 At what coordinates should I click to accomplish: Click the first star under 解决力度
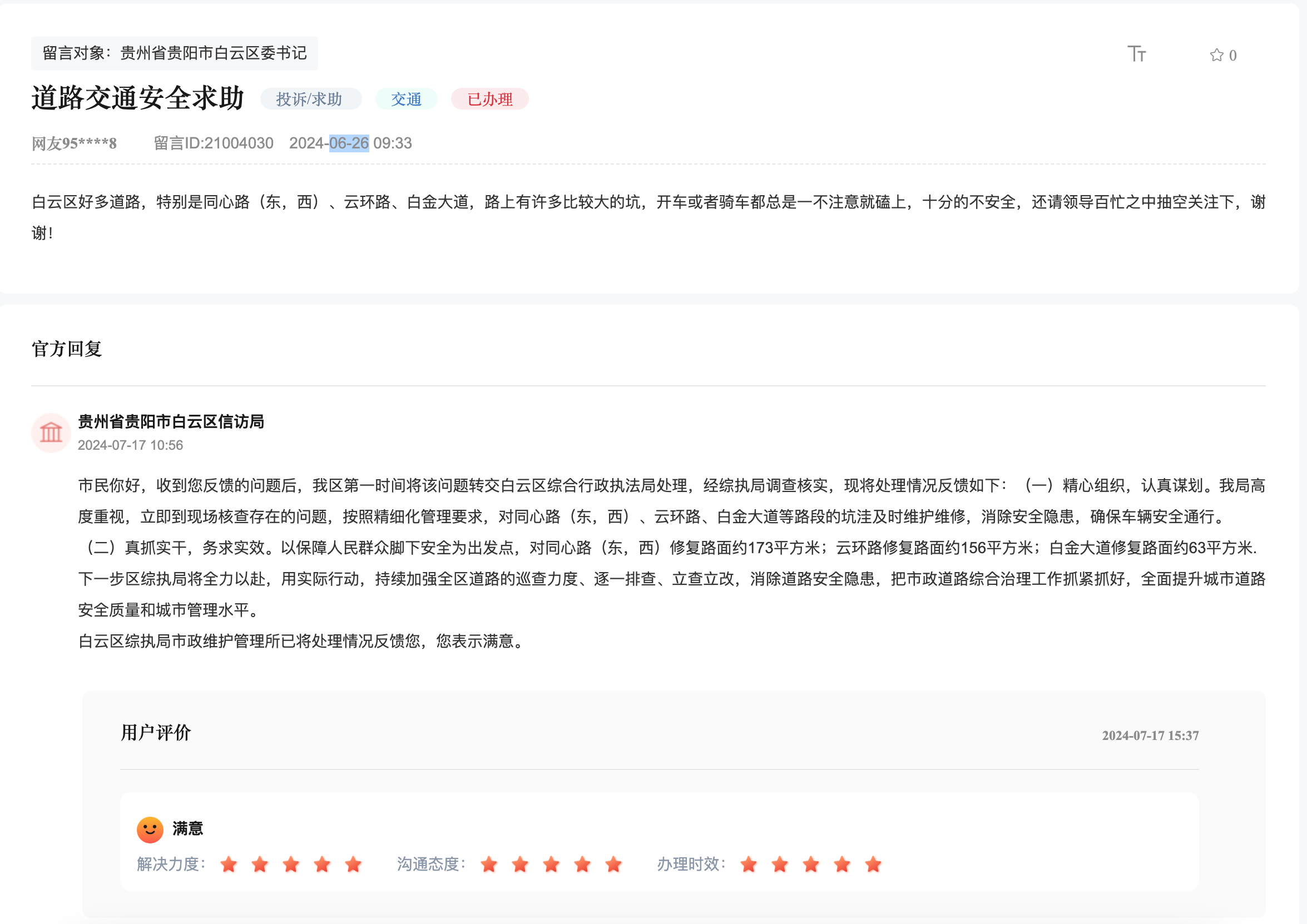[x=229, y=865]
